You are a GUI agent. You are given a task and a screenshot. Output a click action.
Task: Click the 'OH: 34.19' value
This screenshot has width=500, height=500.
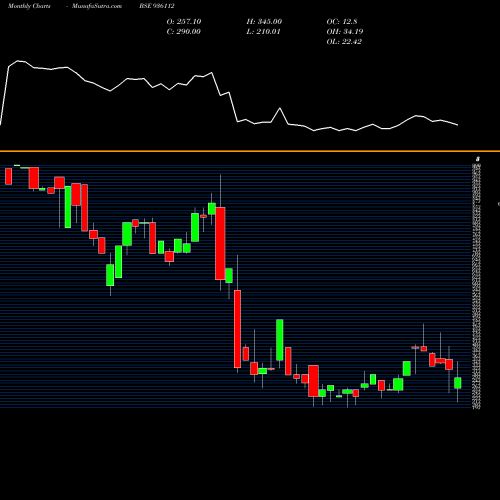click(345, 31)
